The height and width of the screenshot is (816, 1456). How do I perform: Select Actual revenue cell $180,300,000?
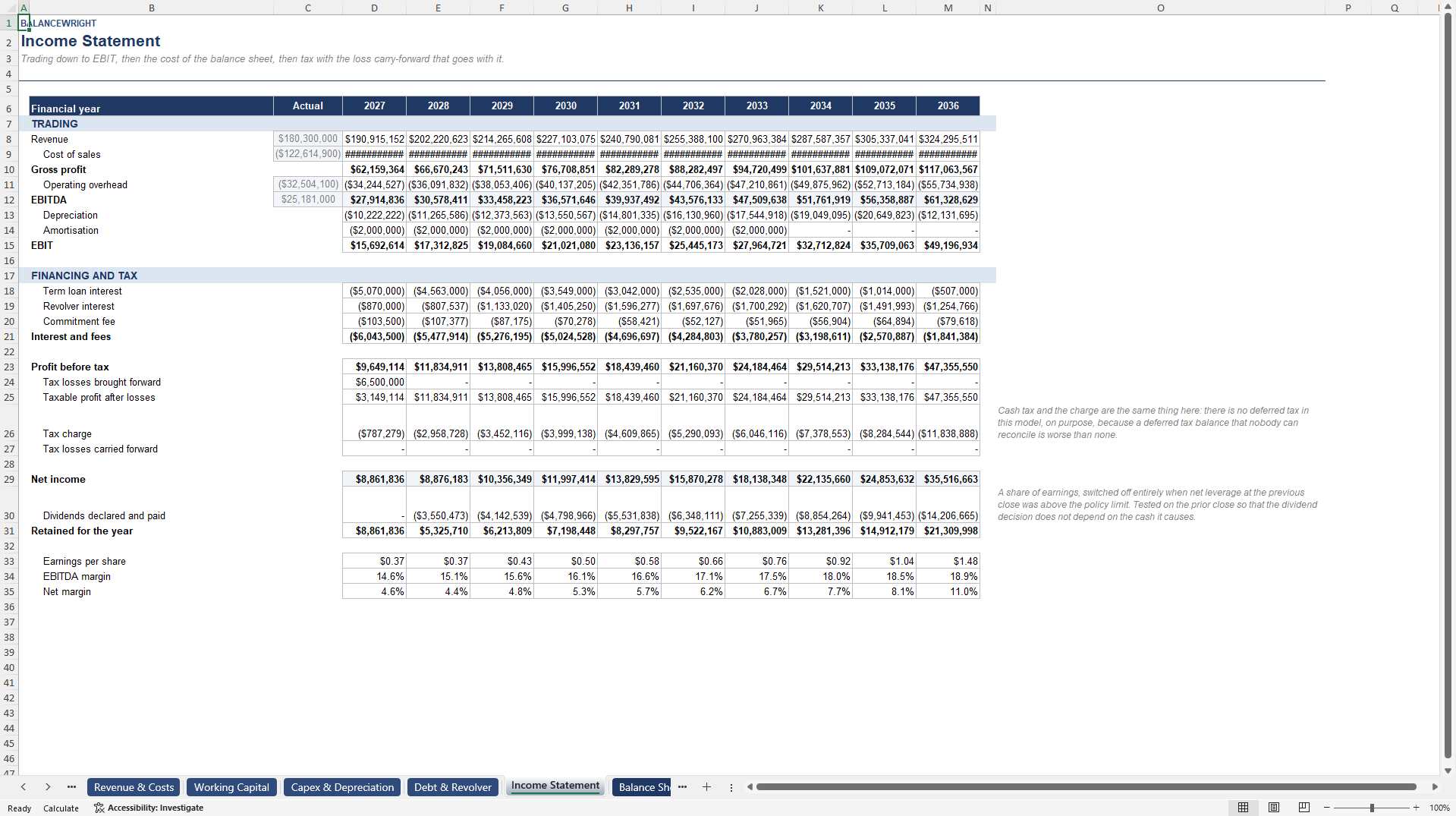pyautogui.click(x=307, y=139)
